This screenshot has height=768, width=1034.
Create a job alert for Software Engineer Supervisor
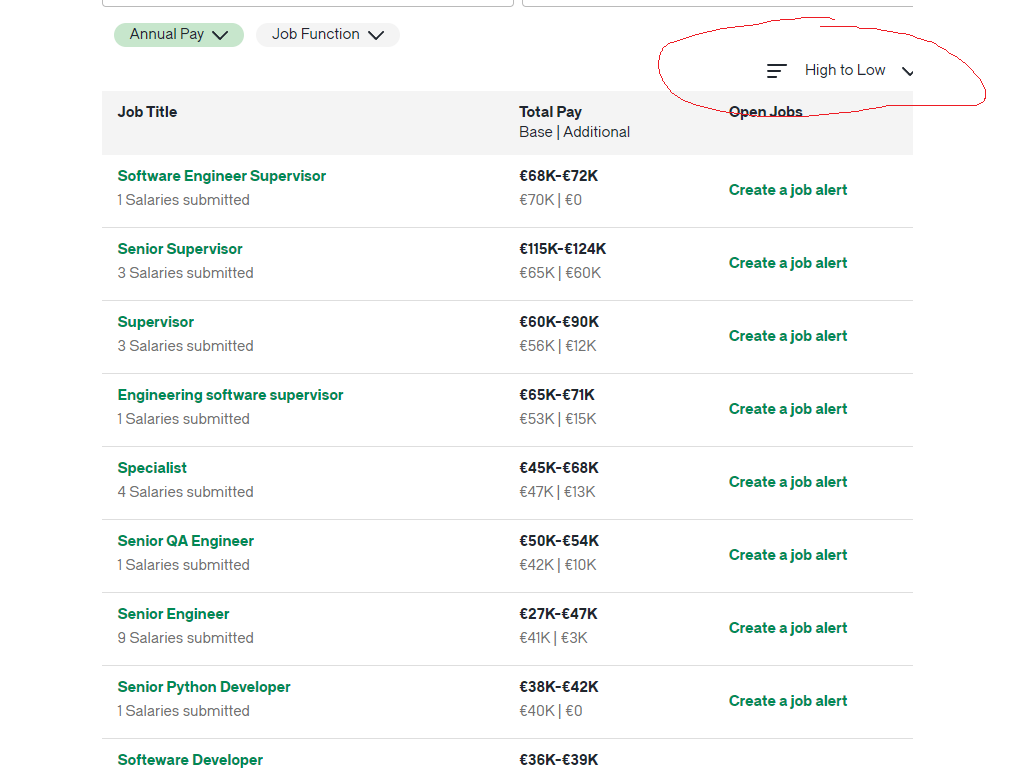tap(788, 190)
